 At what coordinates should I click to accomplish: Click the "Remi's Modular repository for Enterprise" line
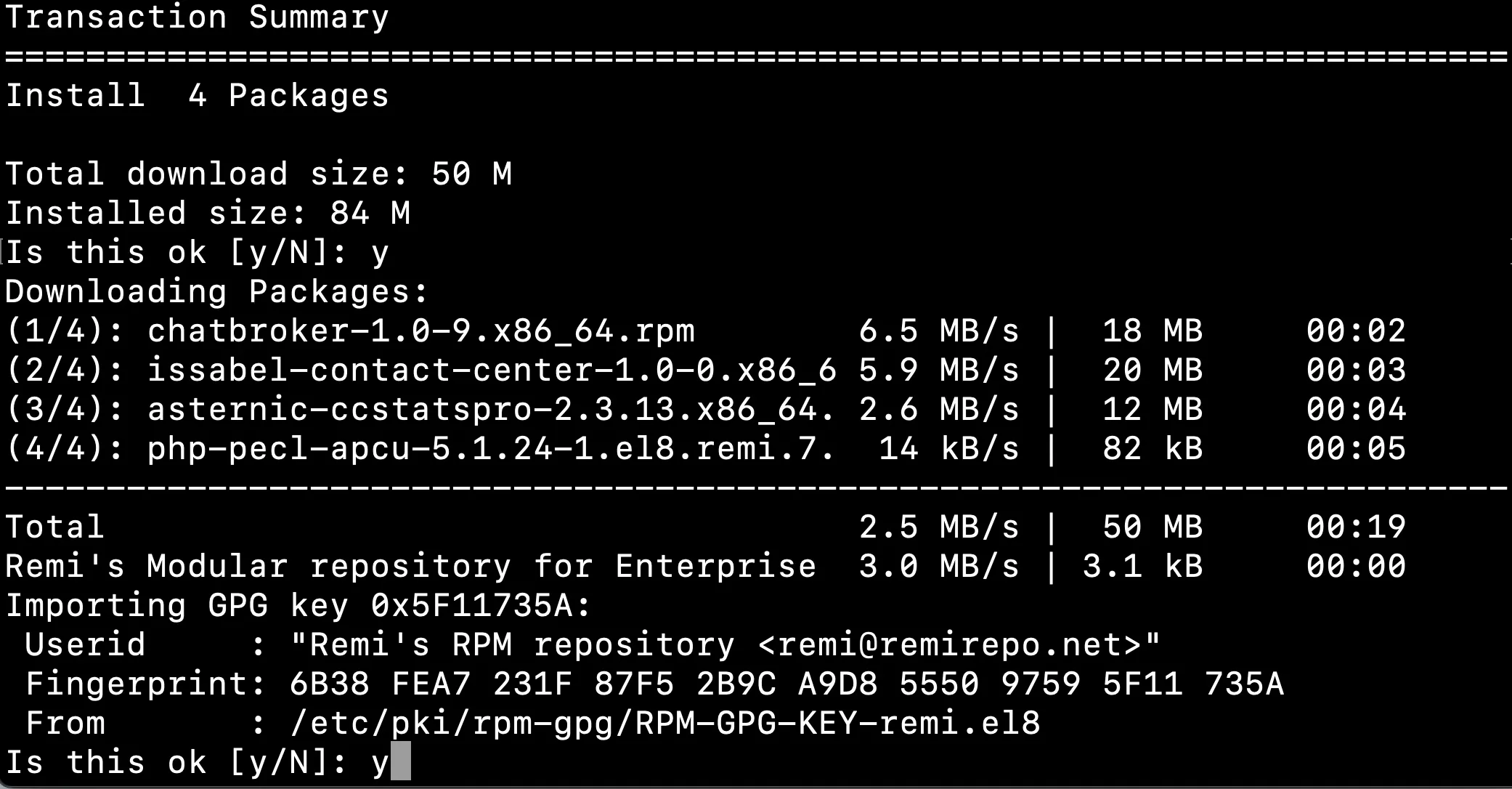[x=410, y=567]
